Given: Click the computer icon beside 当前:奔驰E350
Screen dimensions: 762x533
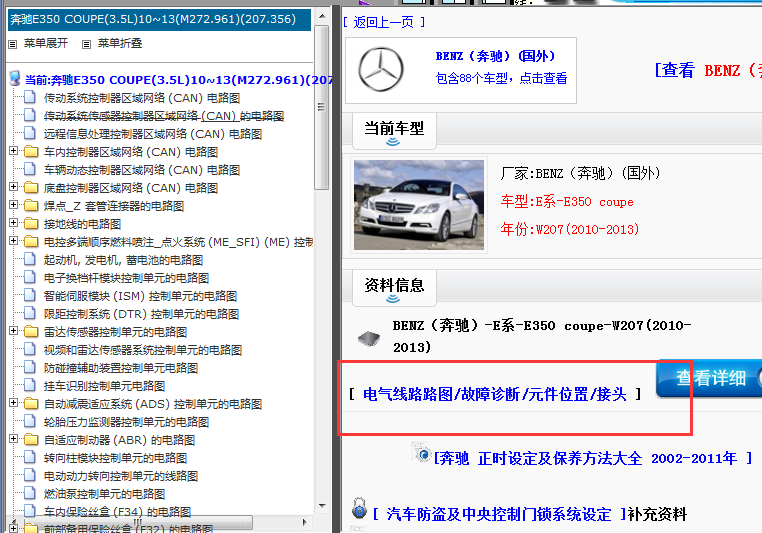Looking at the screenshot, I should coord(15,78).
